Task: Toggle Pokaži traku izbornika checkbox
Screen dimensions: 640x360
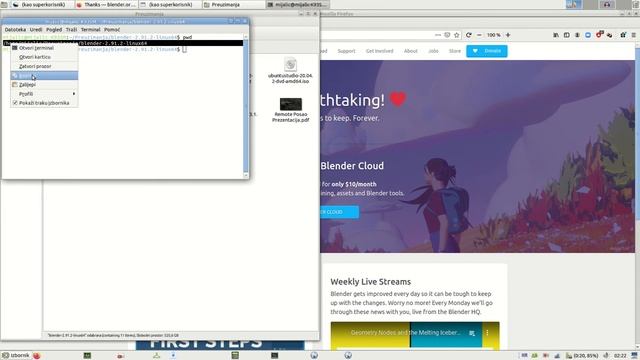Action: click(x=44, y=103)
